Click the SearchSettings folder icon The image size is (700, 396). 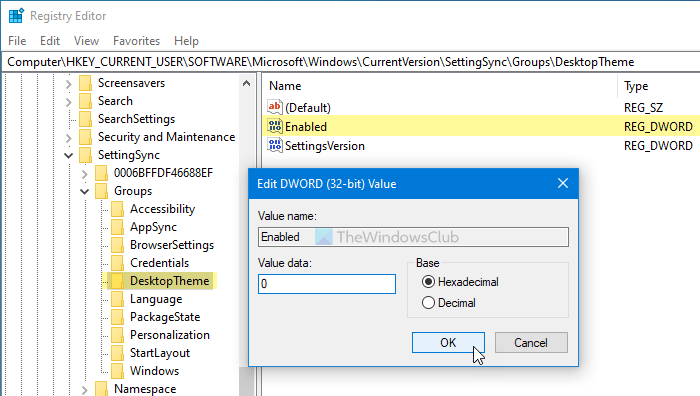[x=85, y=119]
